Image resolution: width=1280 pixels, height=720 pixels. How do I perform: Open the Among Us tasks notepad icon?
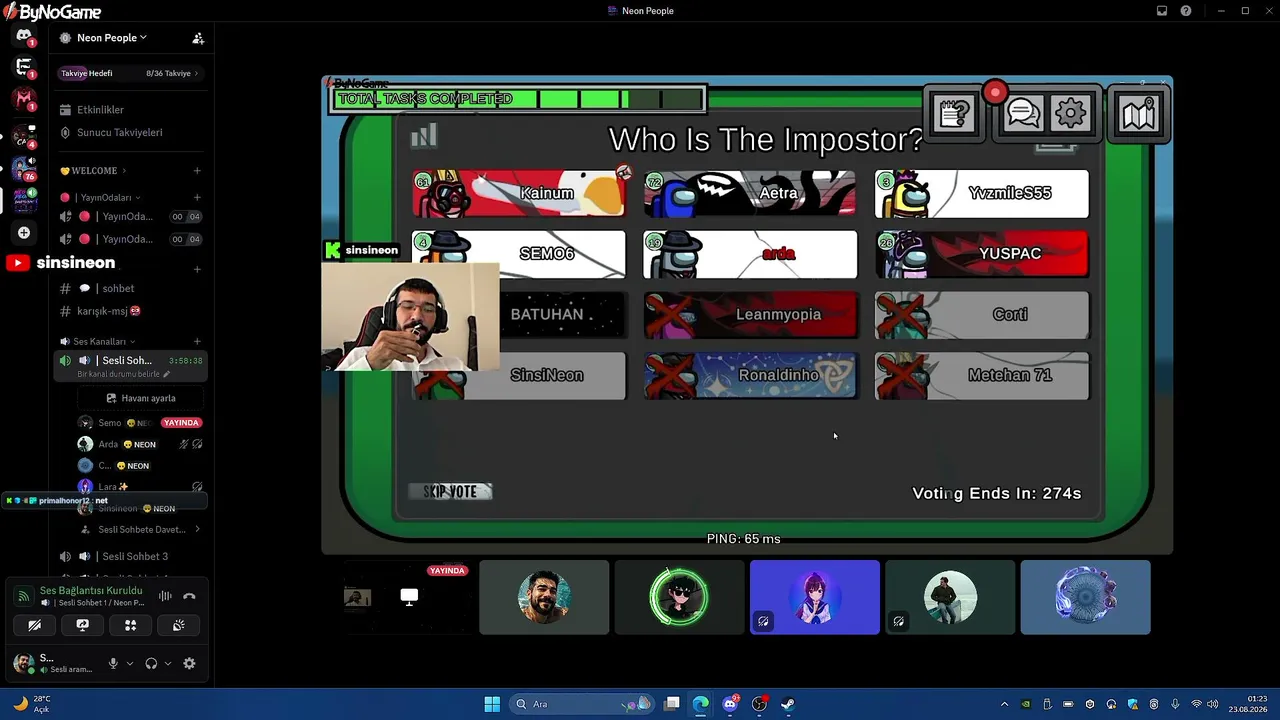click(x=954, y=114)
